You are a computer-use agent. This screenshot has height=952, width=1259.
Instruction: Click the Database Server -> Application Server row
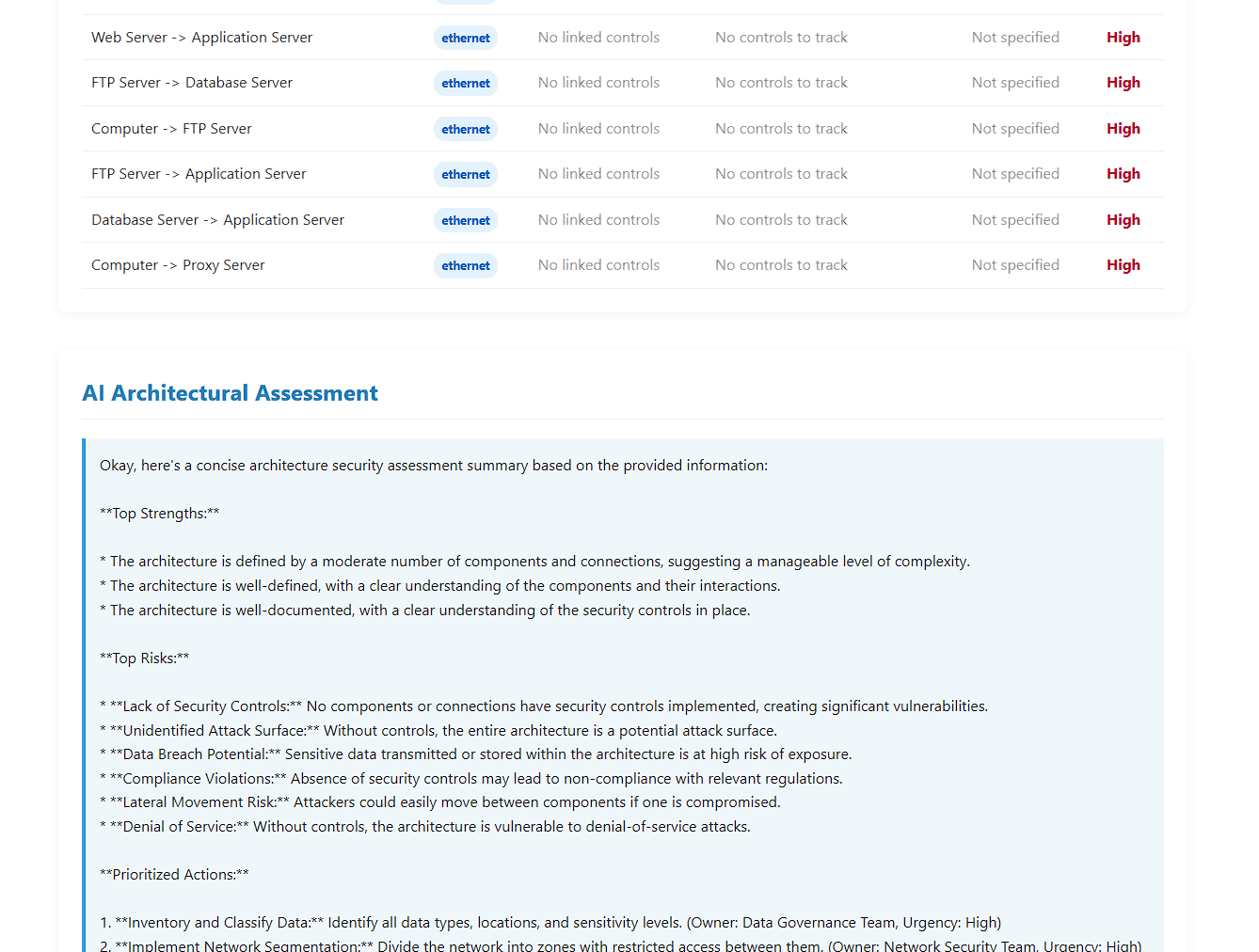point(217,219)
